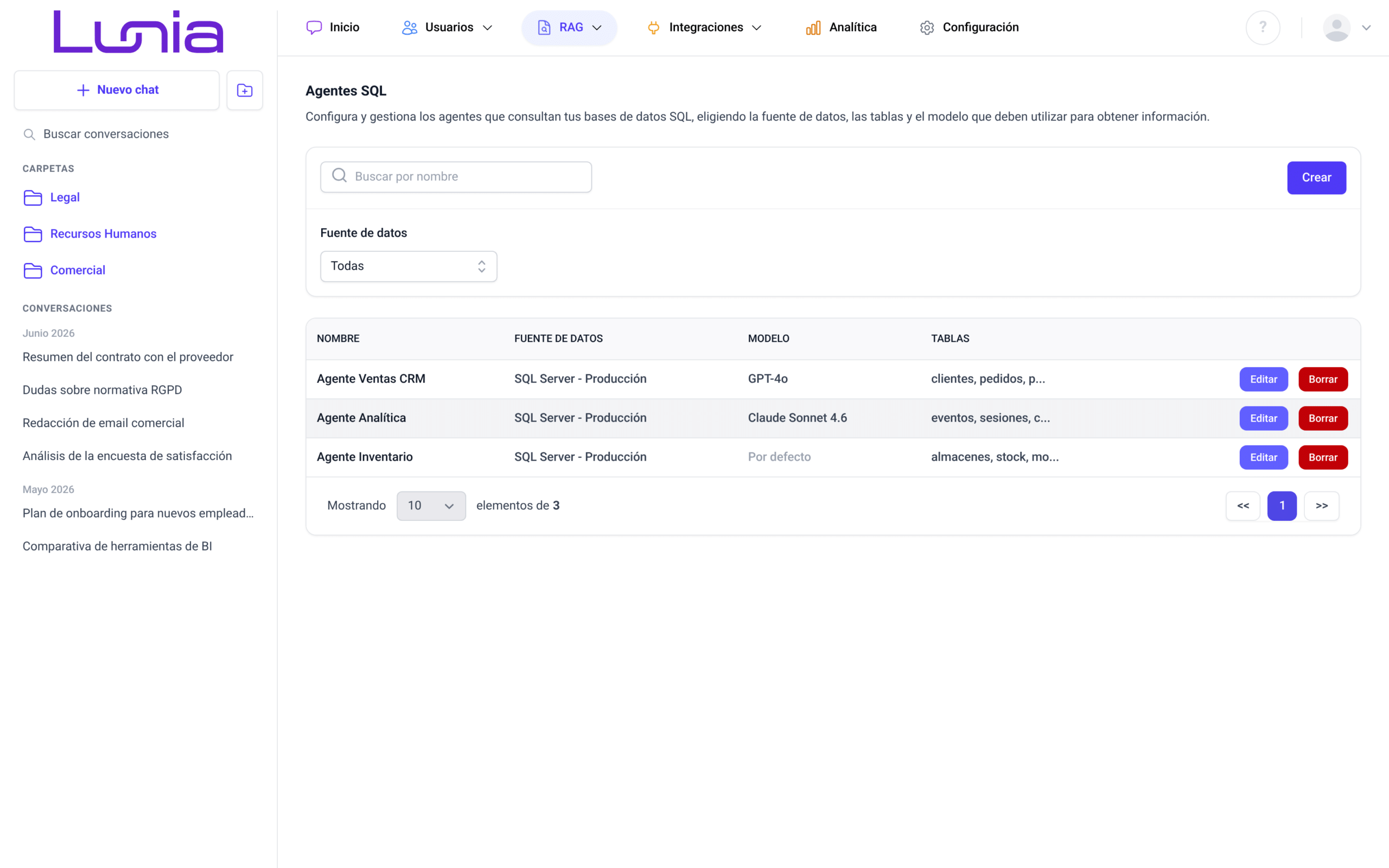This screenshot has width=1389, height=868.
Task: Expand the Usuarios menu chevron
Action: click(x=487, y=28)
